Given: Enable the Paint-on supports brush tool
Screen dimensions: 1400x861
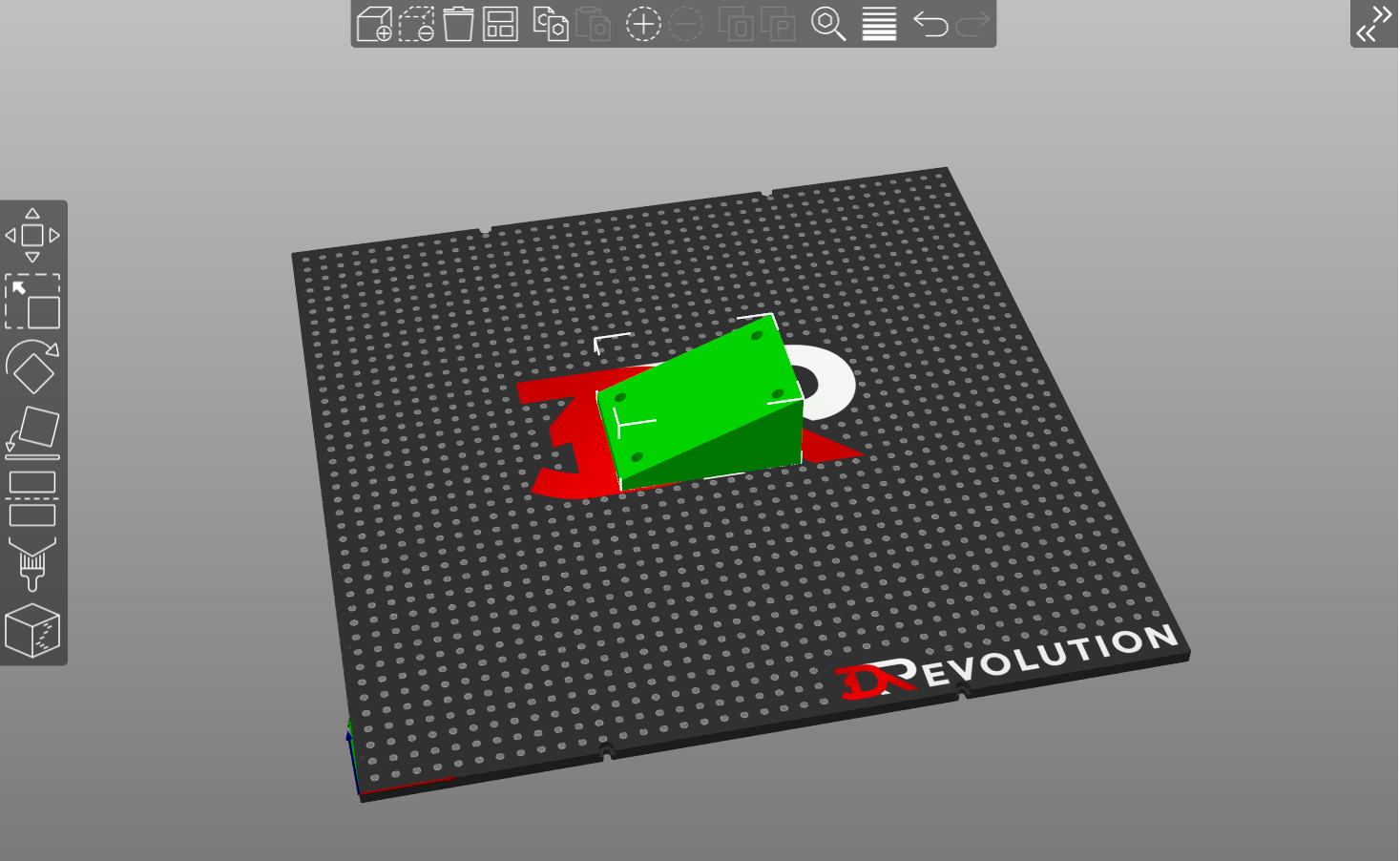Looking at the screenshot, I should tap(32, 565).
